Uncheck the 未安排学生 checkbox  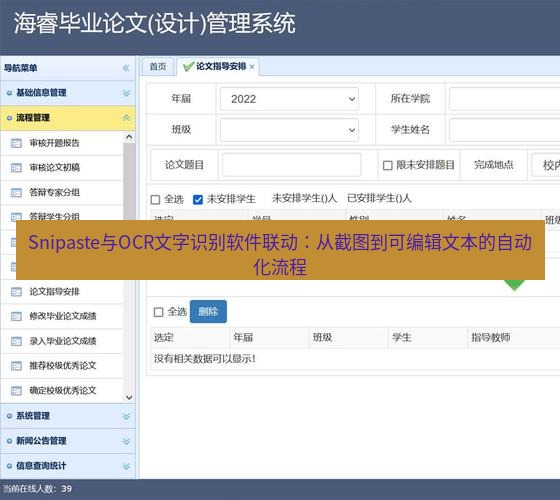pyautogui.click(x=198, y=199)
